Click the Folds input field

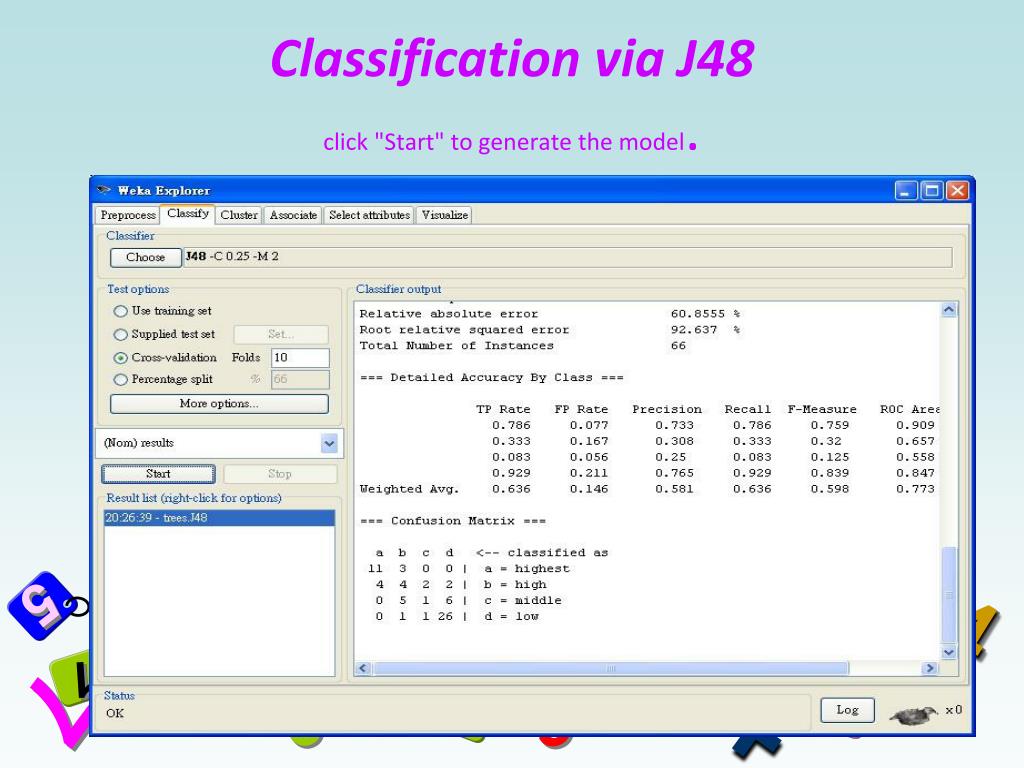300,358
